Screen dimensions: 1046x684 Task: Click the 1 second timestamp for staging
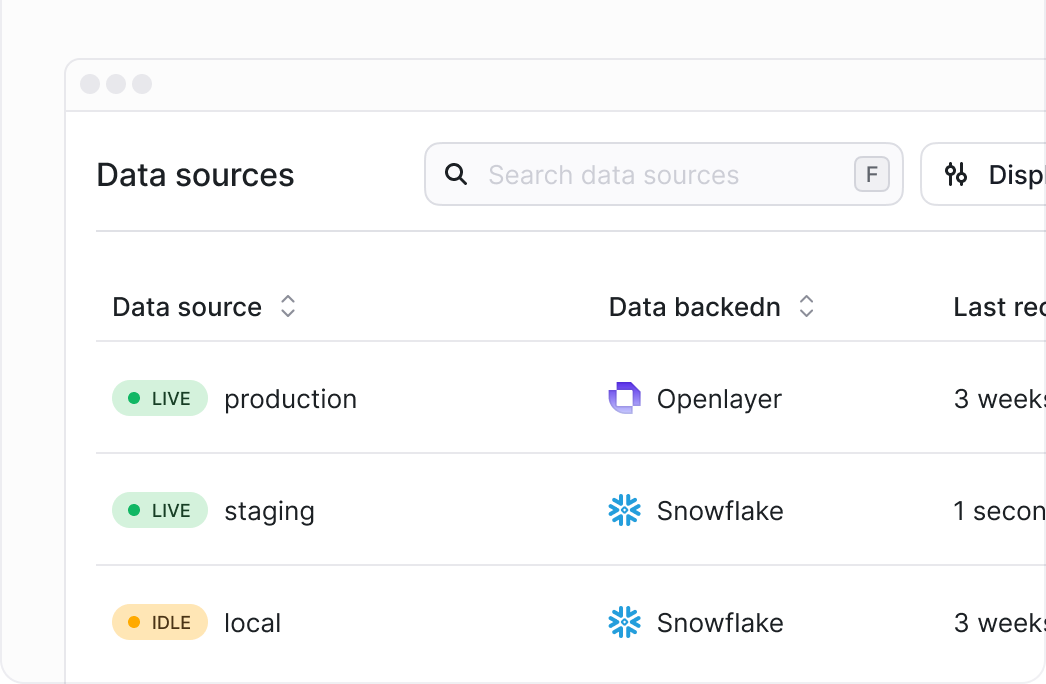[x=999, y=511]
